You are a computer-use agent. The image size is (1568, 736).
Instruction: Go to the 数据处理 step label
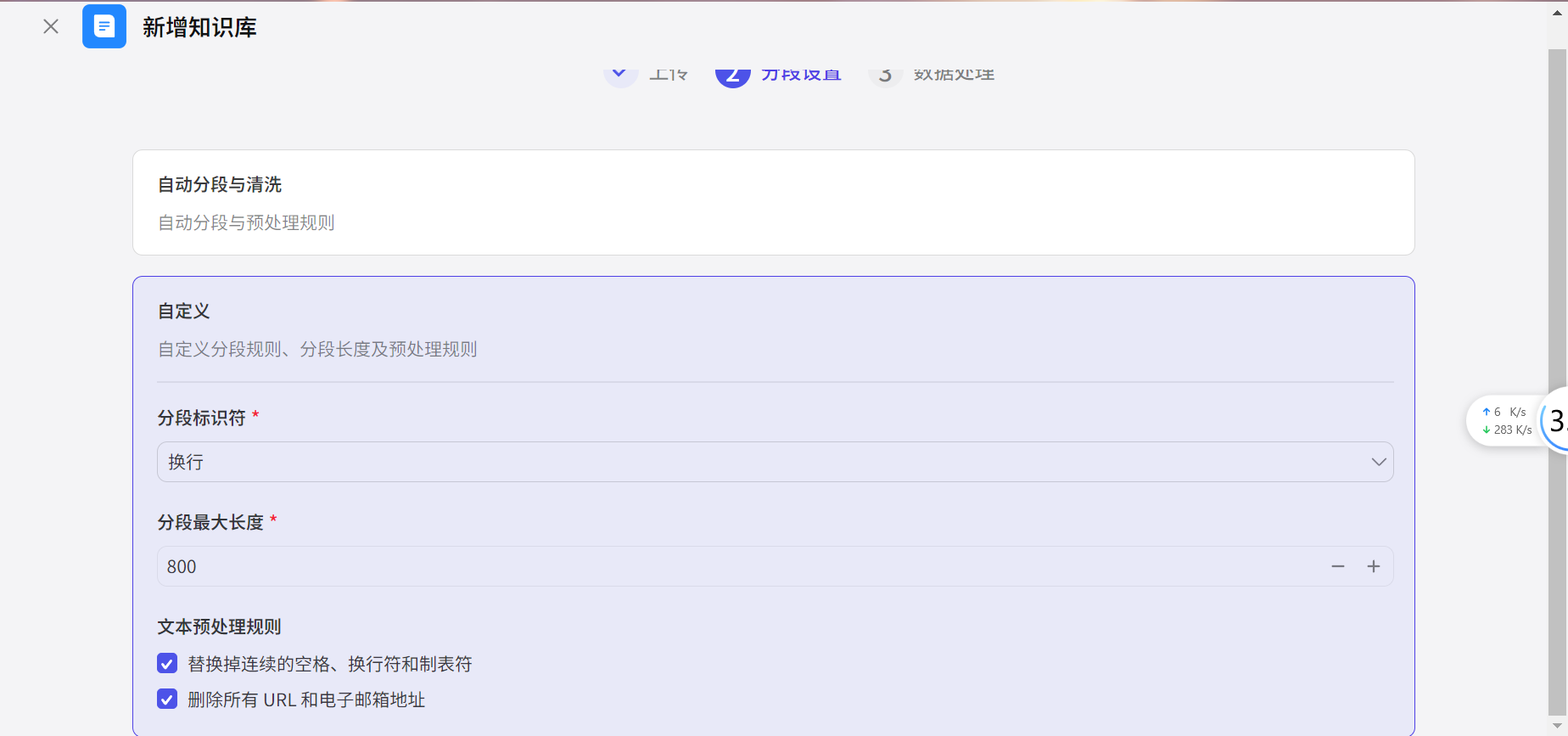954,76
